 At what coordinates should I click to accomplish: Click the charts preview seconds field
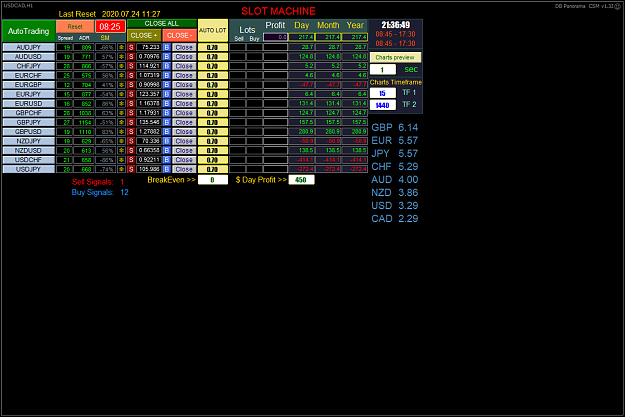coord(383,70)
